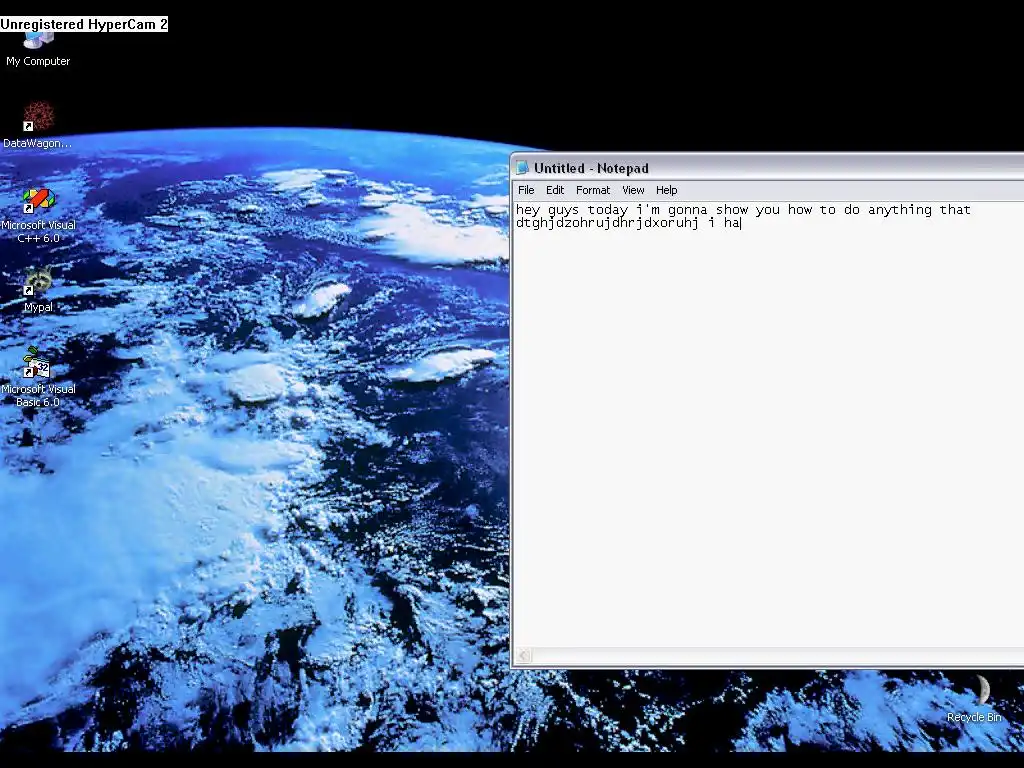Click the word "today" in Notepad text
1024x768 pixels.
pos(608,210)
